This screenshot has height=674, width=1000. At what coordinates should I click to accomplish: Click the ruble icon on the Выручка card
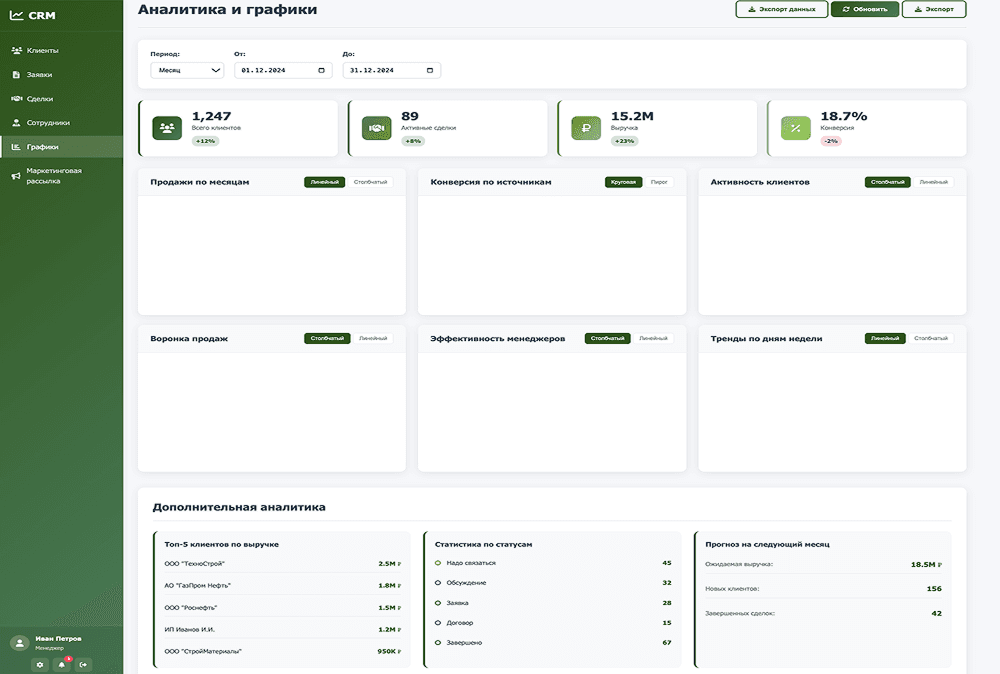pos(586,128)
